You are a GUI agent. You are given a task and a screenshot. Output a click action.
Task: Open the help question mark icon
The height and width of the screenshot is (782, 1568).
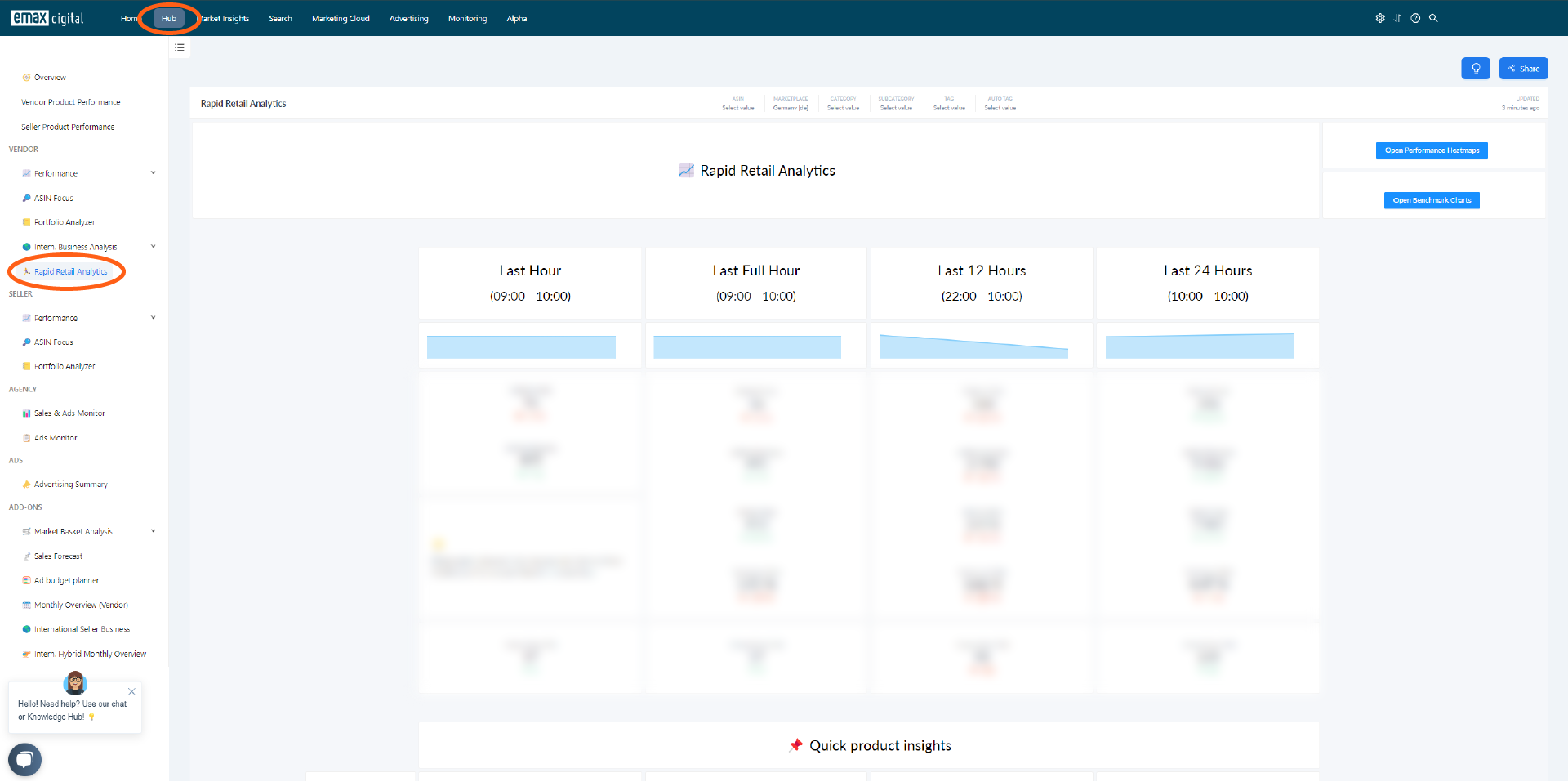point(1415,18)
